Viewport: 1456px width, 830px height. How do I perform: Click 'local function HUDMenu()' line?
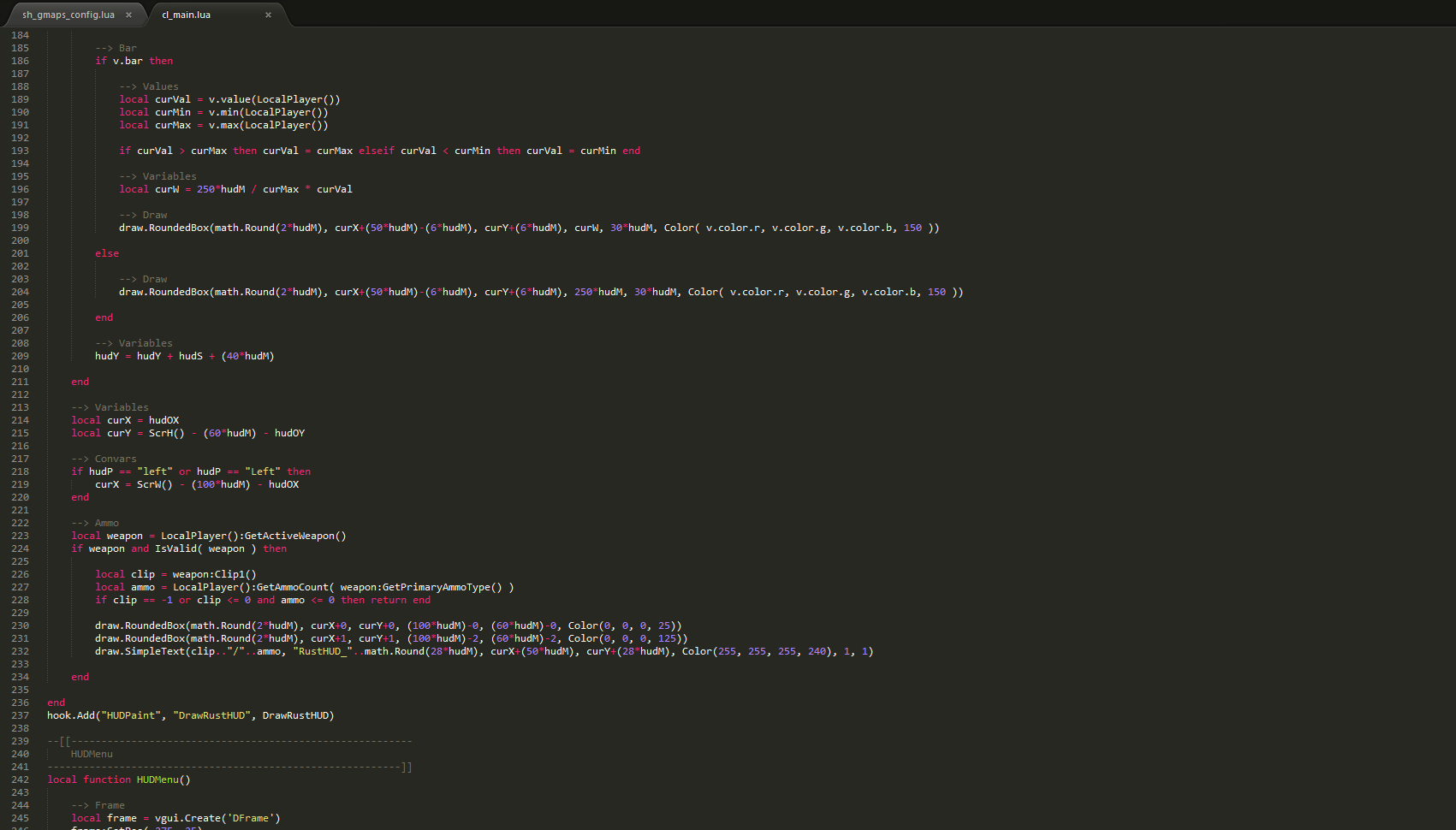(119, 780)
